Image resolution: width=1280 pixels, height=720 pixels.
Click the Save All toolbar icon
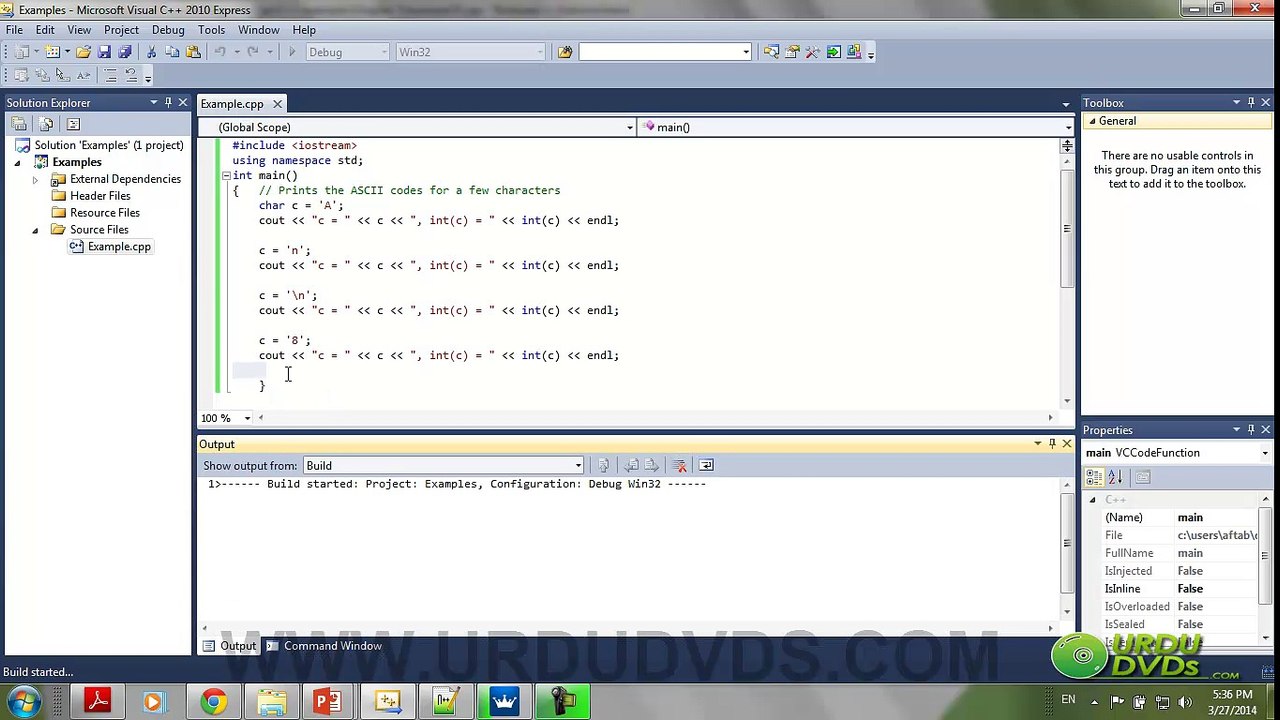tap(124, 52)
